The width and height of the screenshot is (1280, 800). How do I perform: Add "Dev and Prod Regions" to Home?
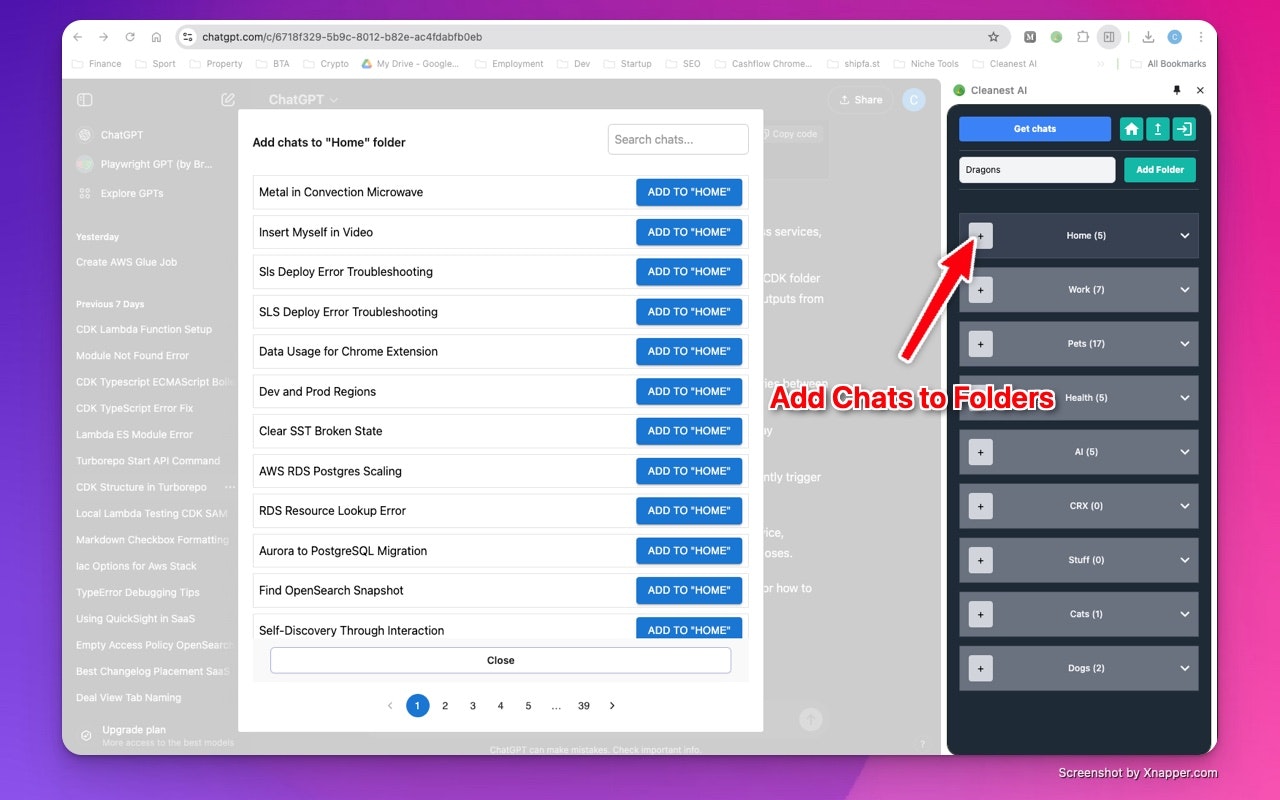point(689,391)
